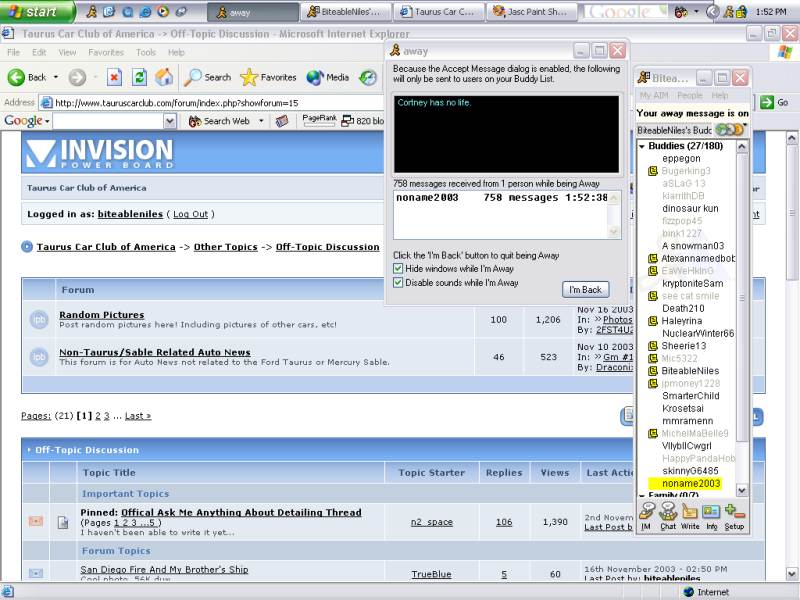
Task: Open the Other Topics breadcrumb link
Action: [226, 246]
